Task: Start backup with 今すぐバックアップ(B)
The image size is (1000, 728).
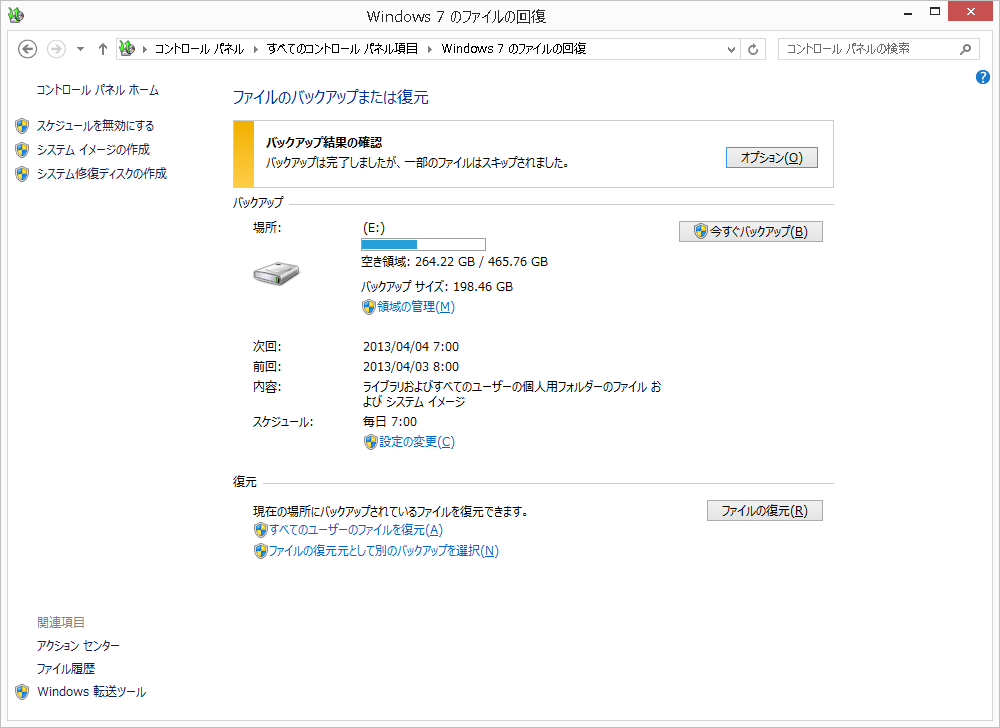Action: coord(750,232)
